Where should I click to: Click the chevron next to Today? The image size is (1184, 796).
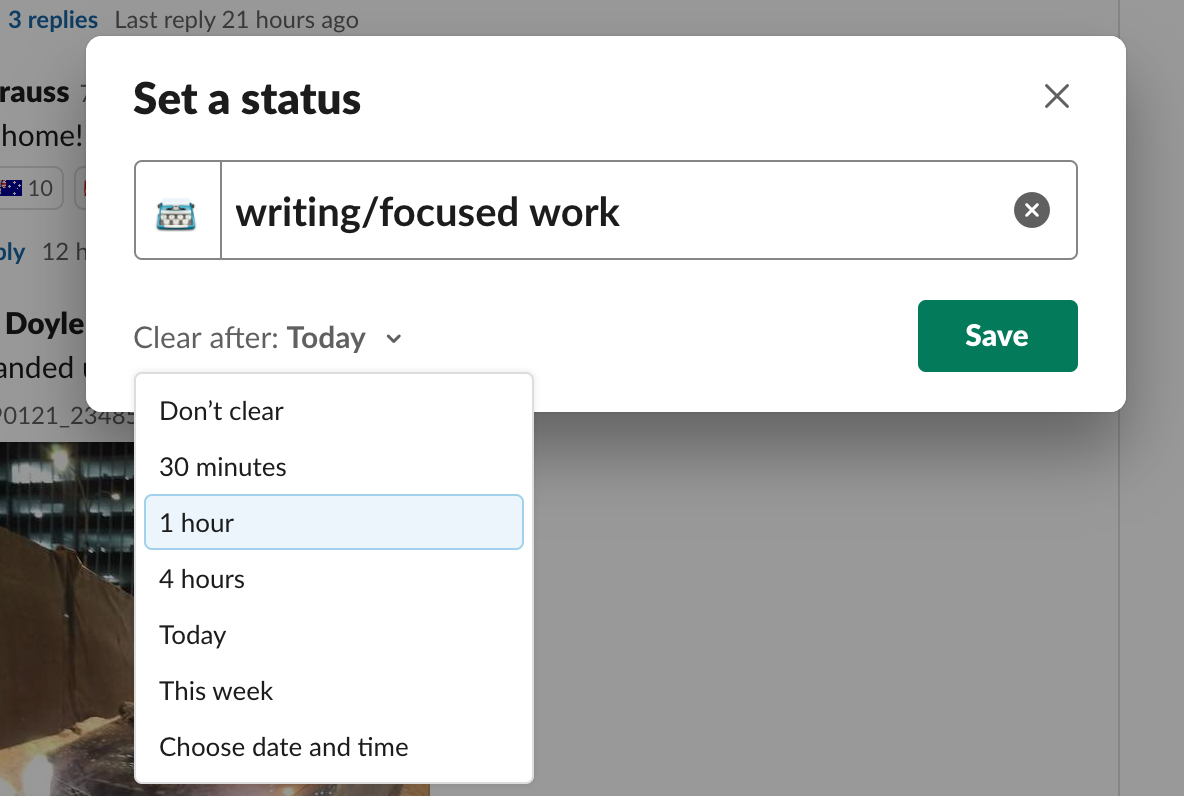[393, 339]
